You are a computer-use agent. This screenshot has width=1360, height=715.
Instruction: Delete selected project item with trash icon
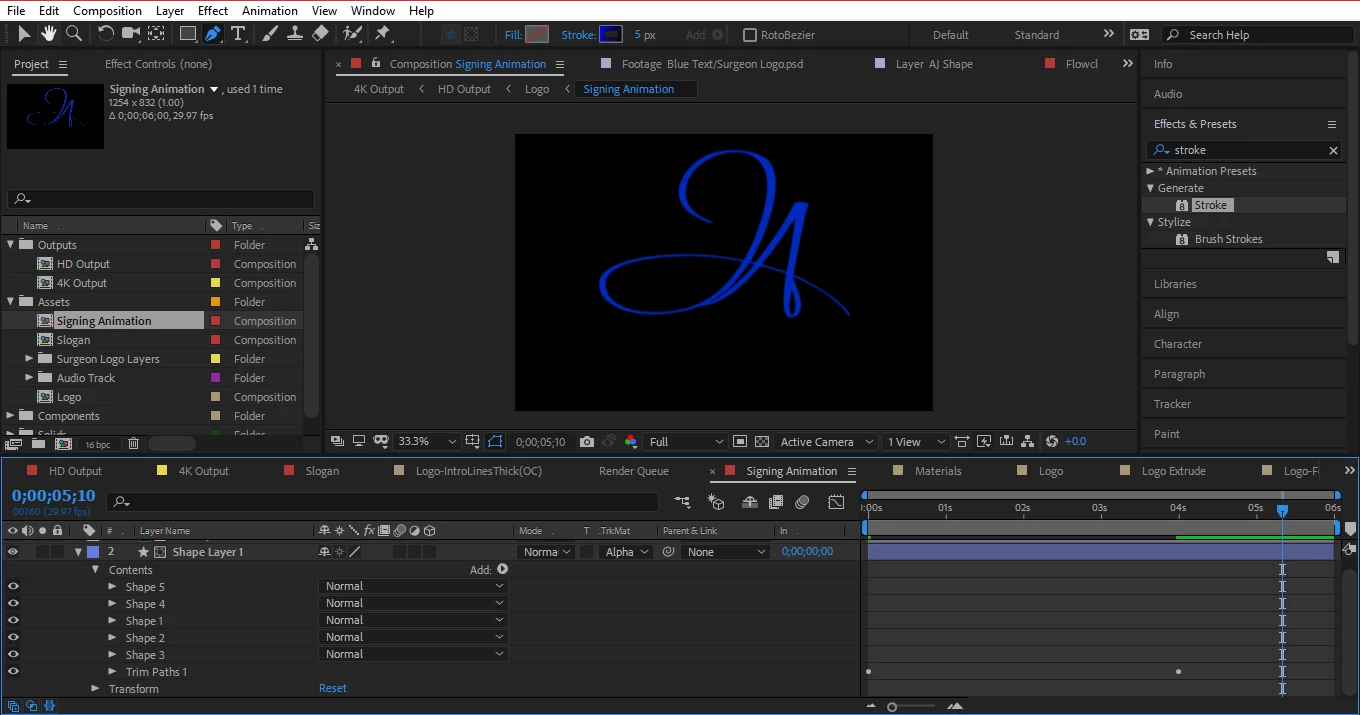pos(133,444)
